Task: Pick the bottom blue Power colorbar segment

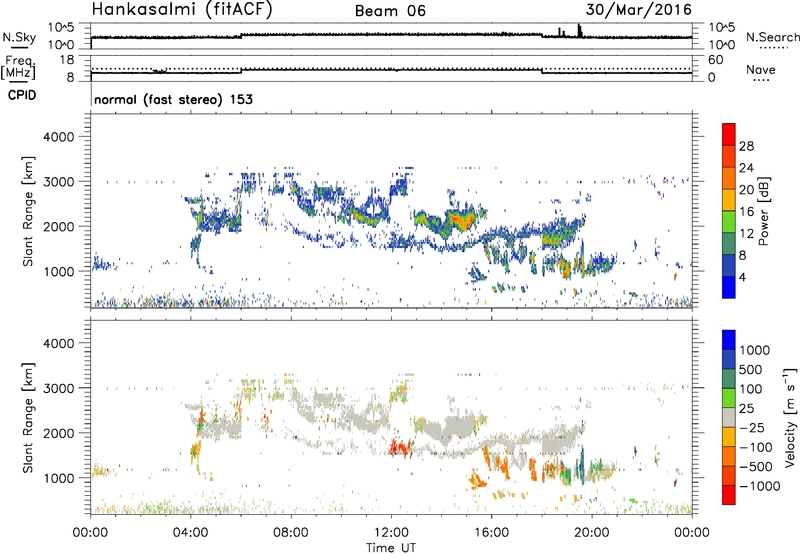Action: point(729,287)
